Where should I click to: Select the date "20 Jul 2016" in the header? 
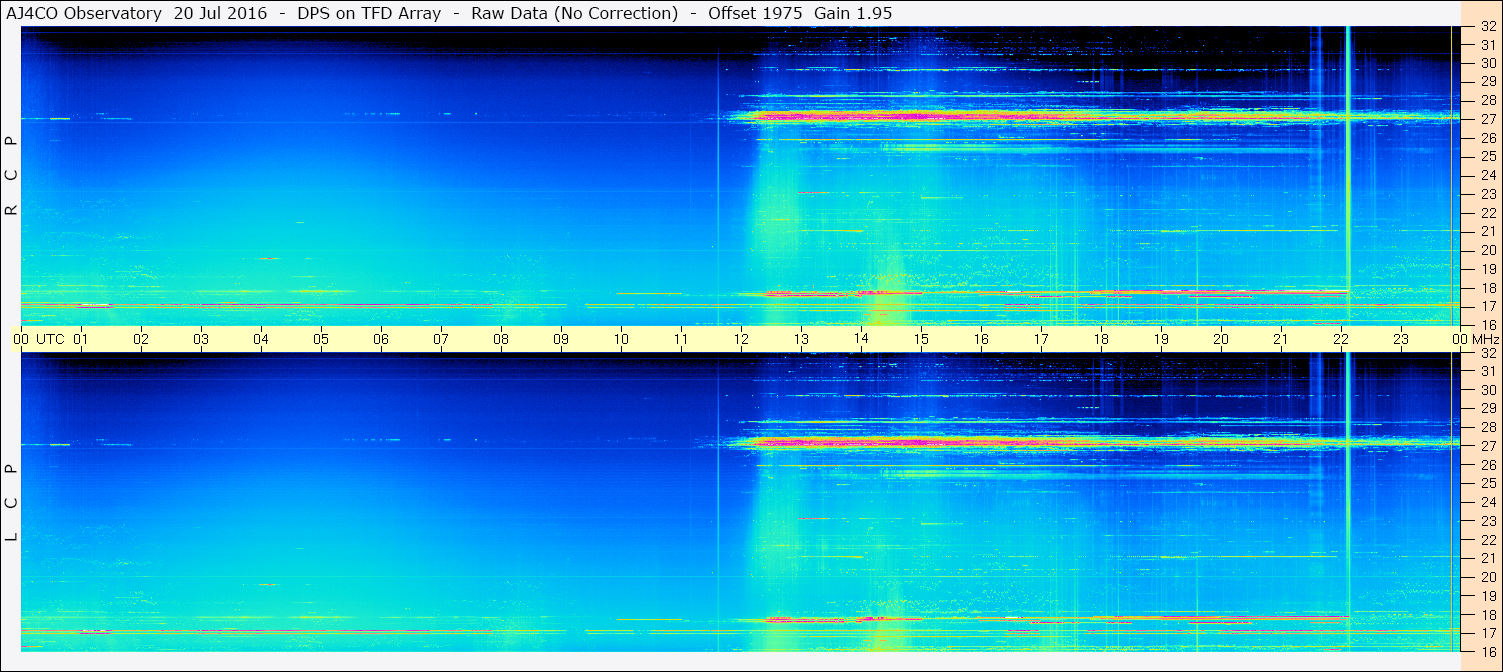[220, 13]
